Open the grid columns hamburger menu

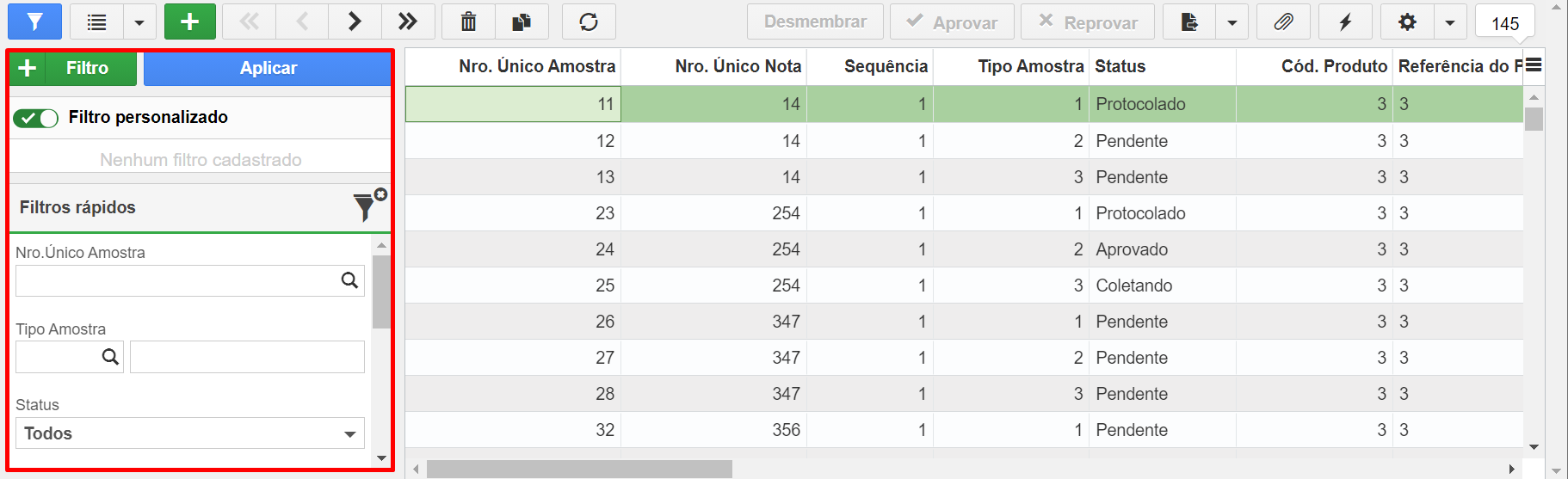click(x=1534, y=65)
